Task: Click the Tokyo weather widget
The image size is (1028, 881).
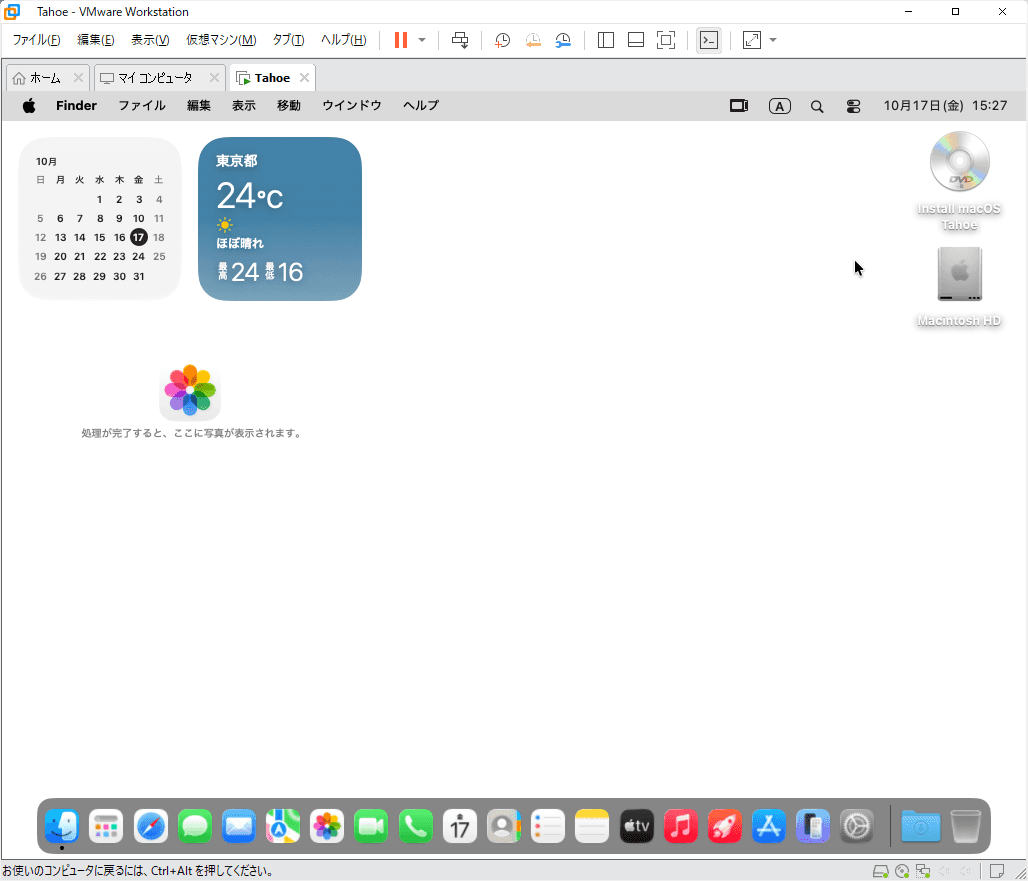Action: [280, 219]
